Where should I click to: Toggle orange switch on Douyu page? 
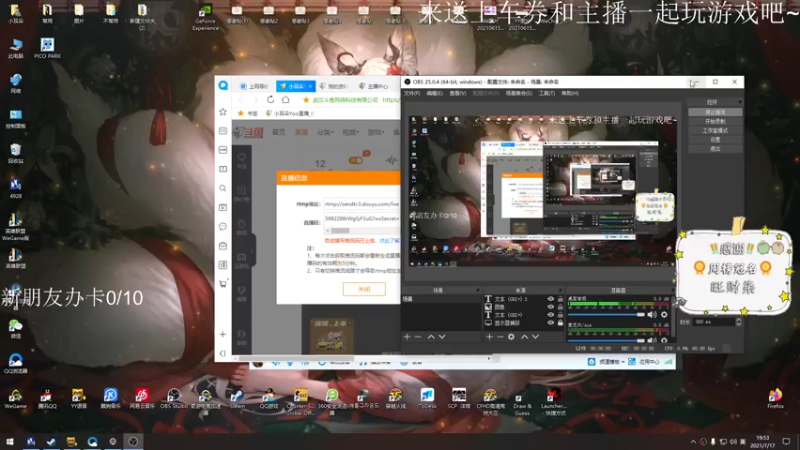[356, 160]
